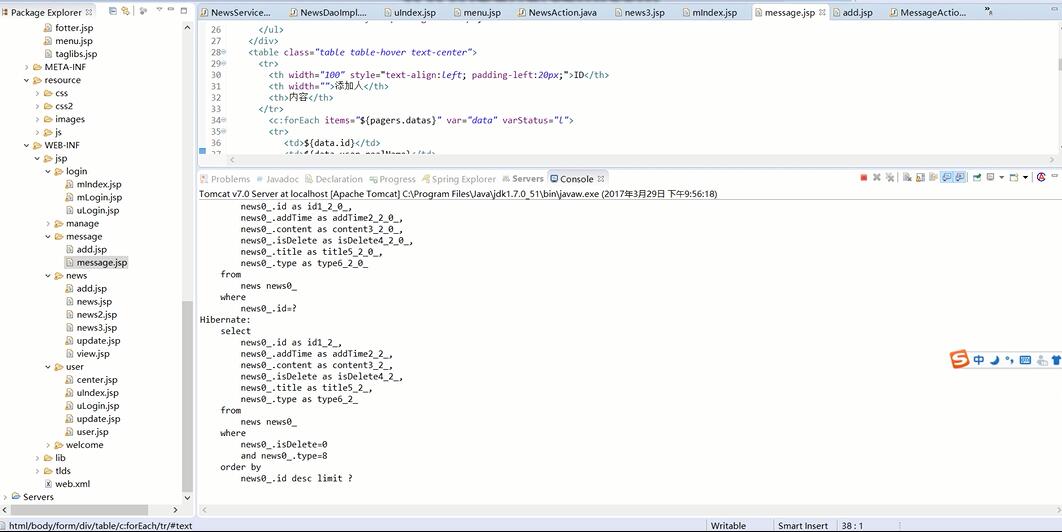Select center.jsp under user folder
Image resolution: width=1062 pixels, height=532 pixels.
click(91, 380)
